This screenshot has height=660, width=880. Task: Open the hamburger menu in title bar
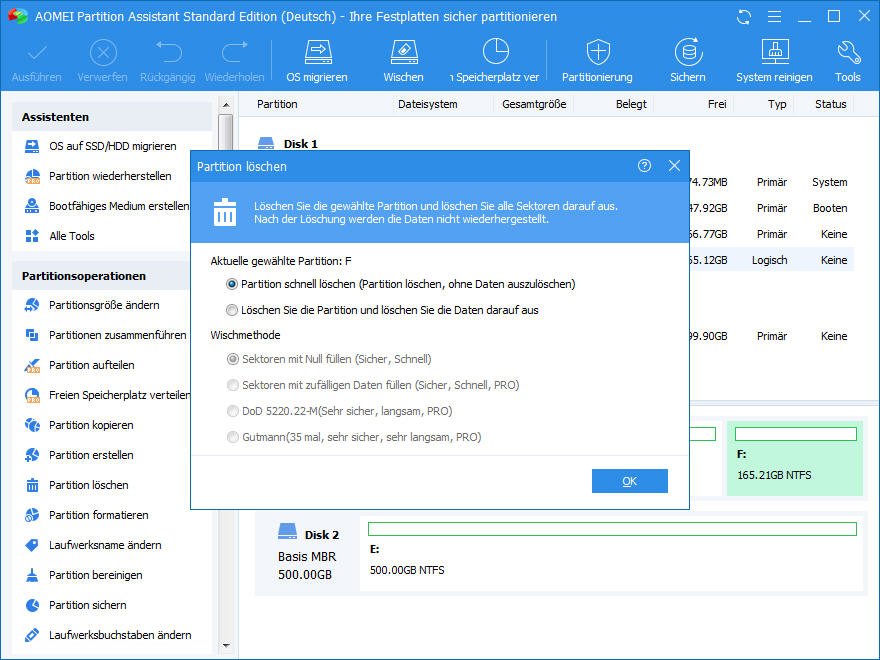coord(774,17)
